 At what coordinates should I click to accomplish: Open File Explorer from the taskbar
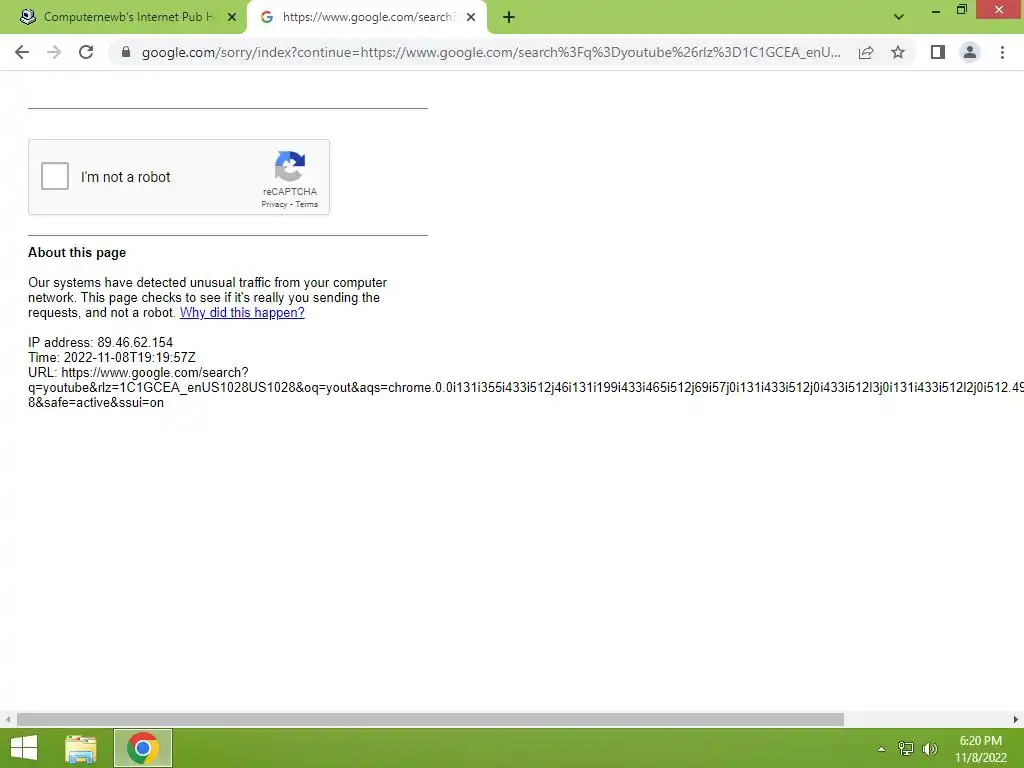81,748
